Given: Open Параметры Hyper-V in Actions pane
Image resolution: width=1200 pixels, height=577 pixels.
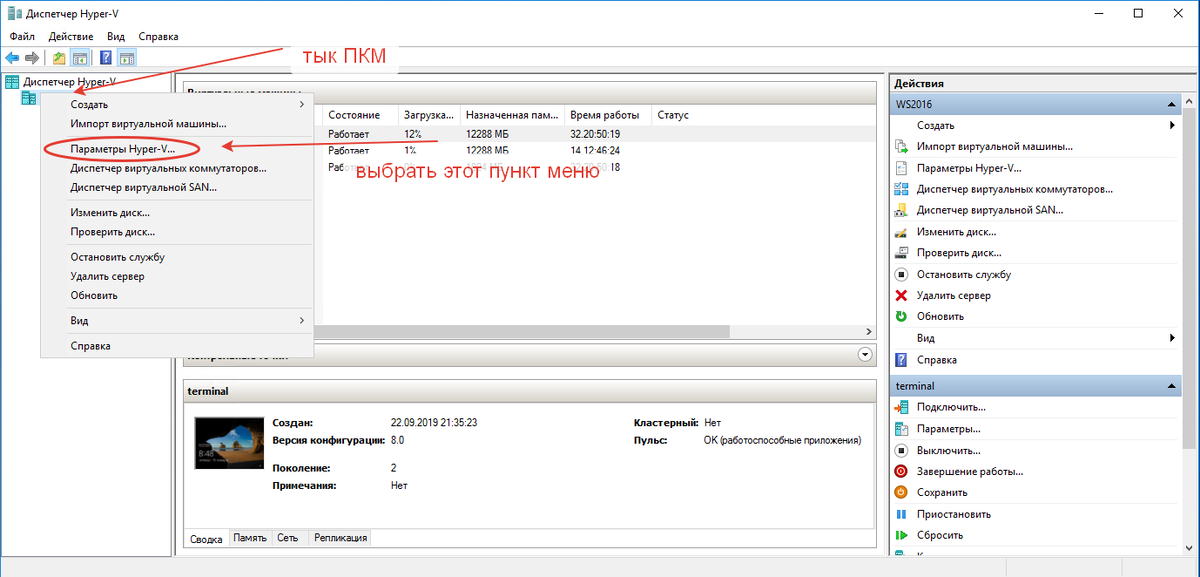Looking at the screenshot, I should point(969,168).
